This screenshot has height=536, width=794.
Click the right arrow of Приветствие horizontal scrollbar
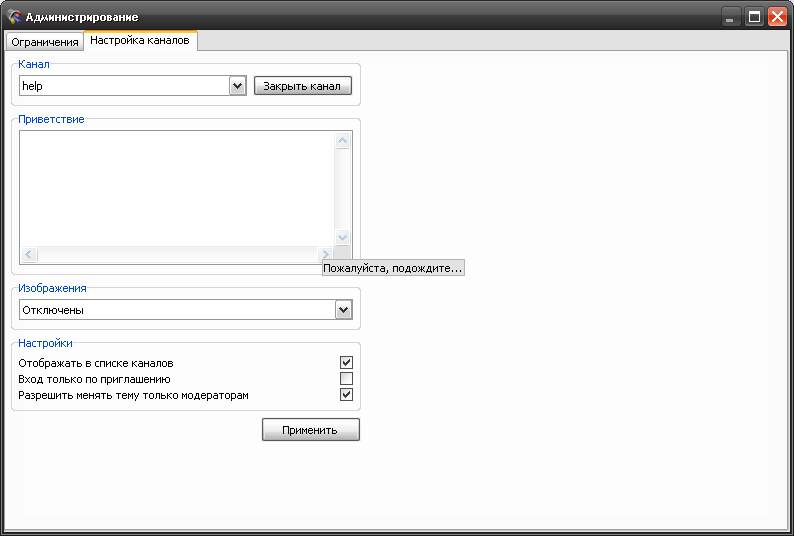[324, 255]
